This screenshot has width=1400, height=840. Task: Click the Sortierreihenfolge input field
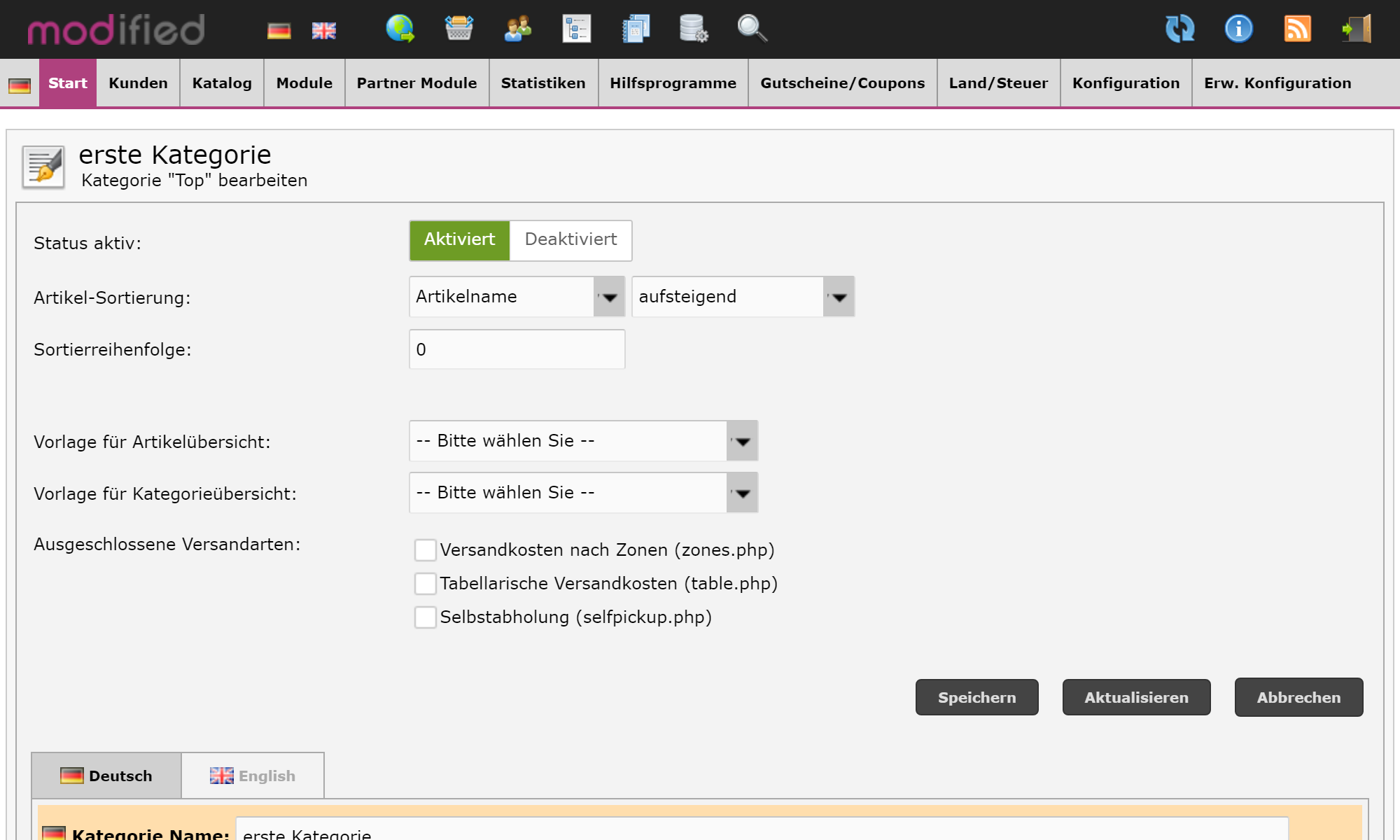click(517, 349)
